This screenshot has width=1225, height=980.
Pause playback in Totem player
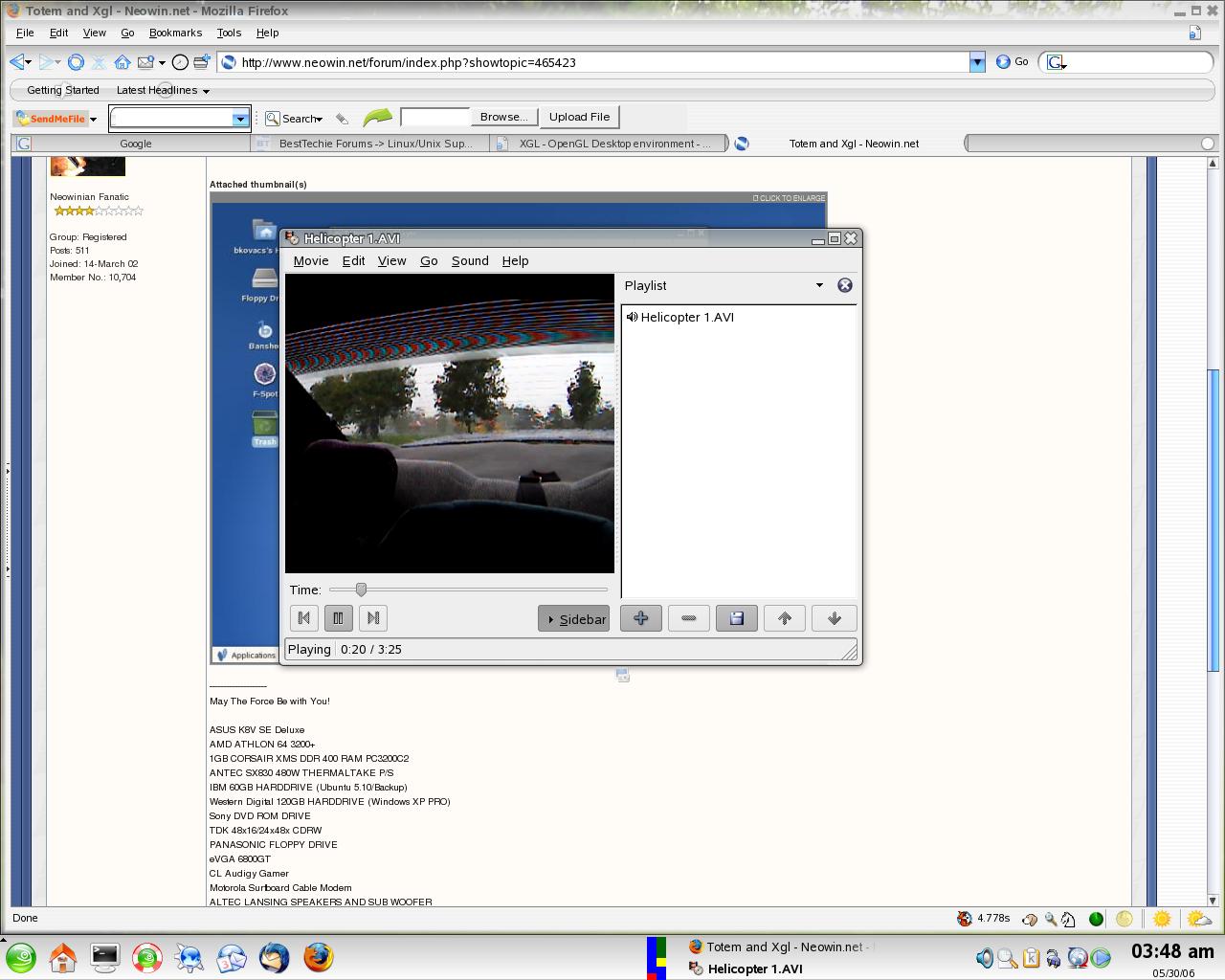point(339,618)
